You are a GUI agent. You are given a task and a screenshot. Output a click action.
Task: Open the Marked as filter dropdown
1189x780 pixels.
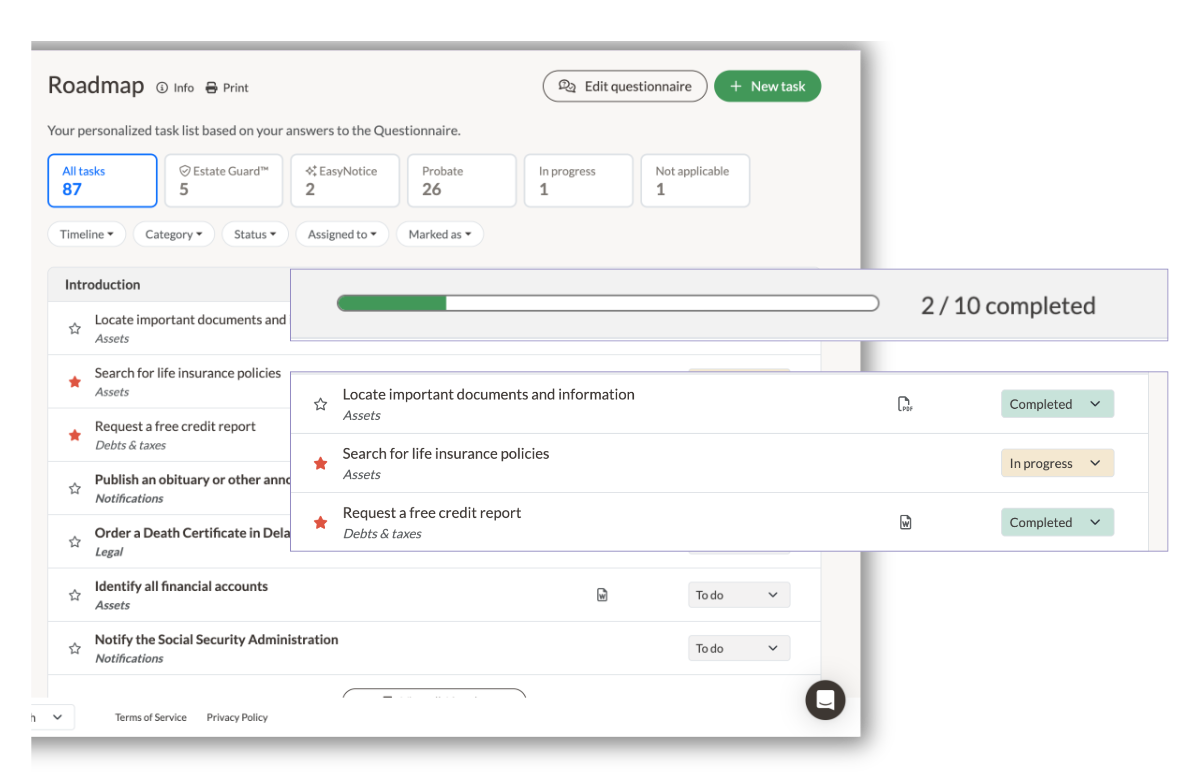coord(440,234)
